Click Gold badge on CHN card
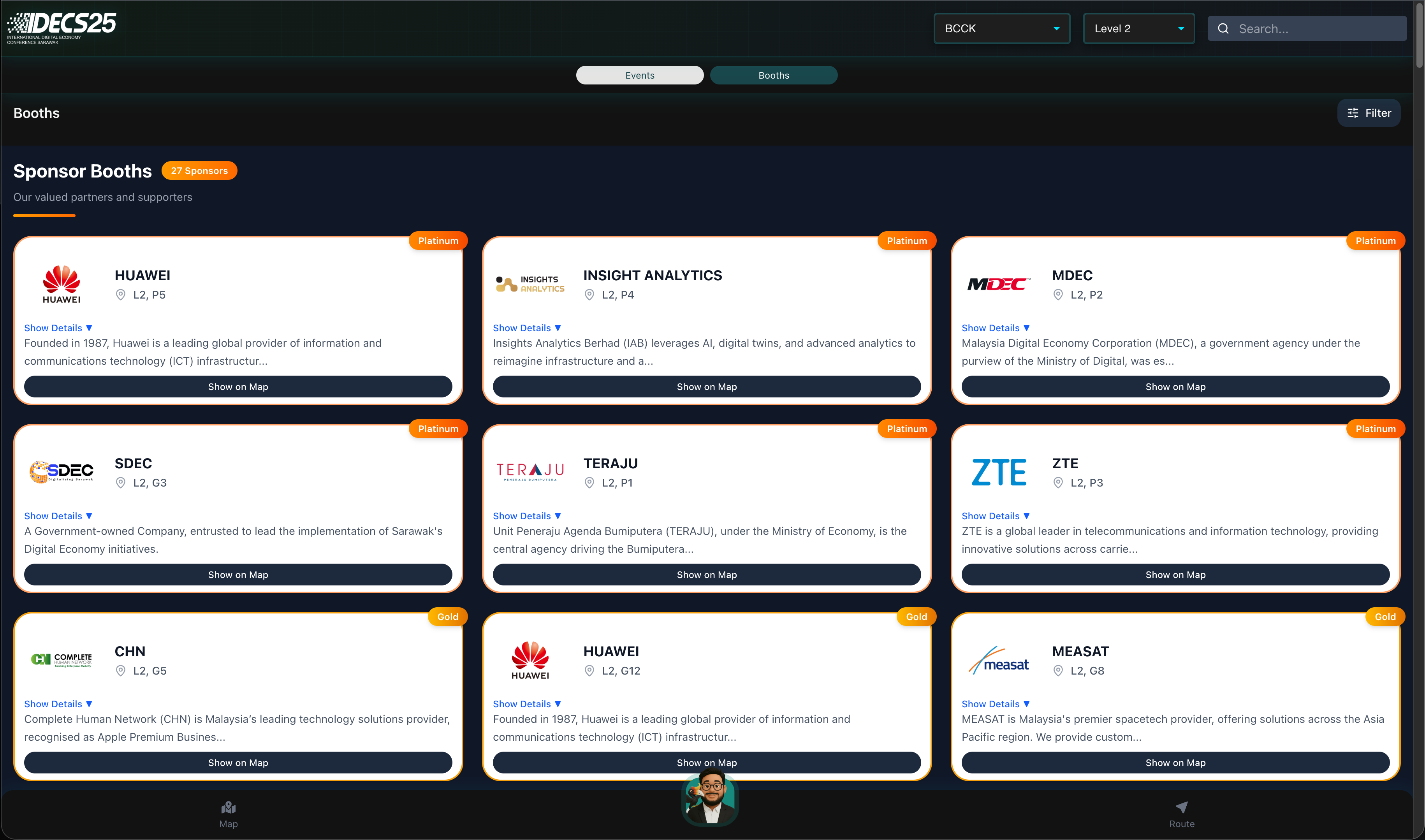Screen dimensions: 1425x840 tap(448, 617)
